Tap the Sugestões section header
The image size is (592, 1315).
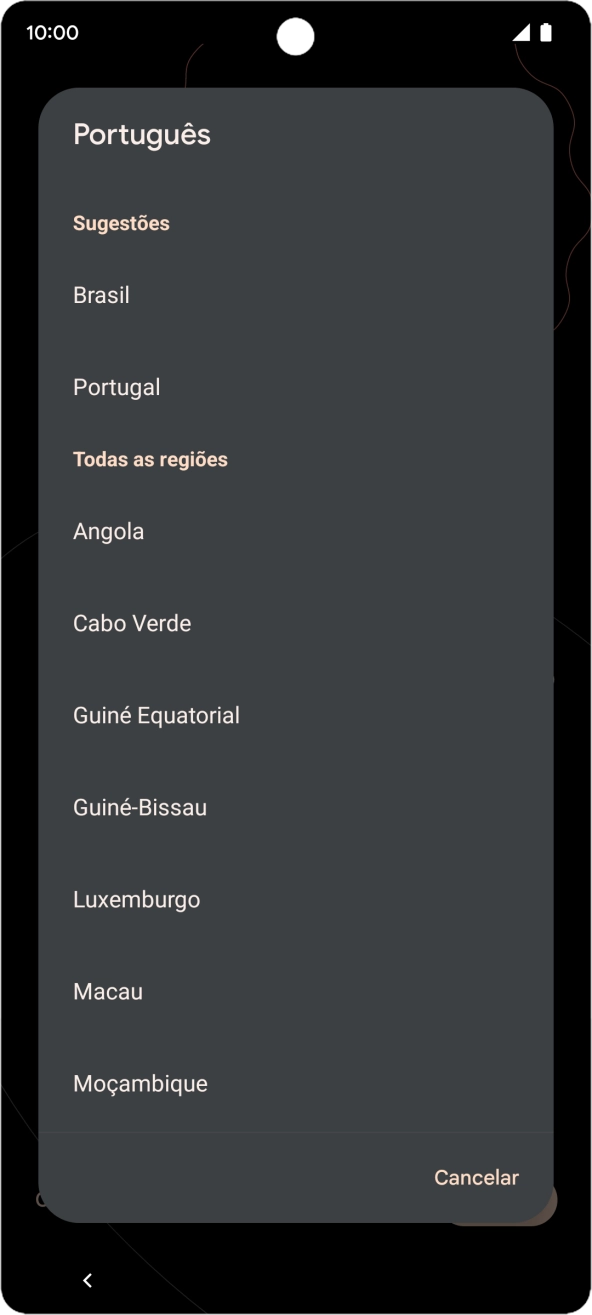click(x=120, y=223)
